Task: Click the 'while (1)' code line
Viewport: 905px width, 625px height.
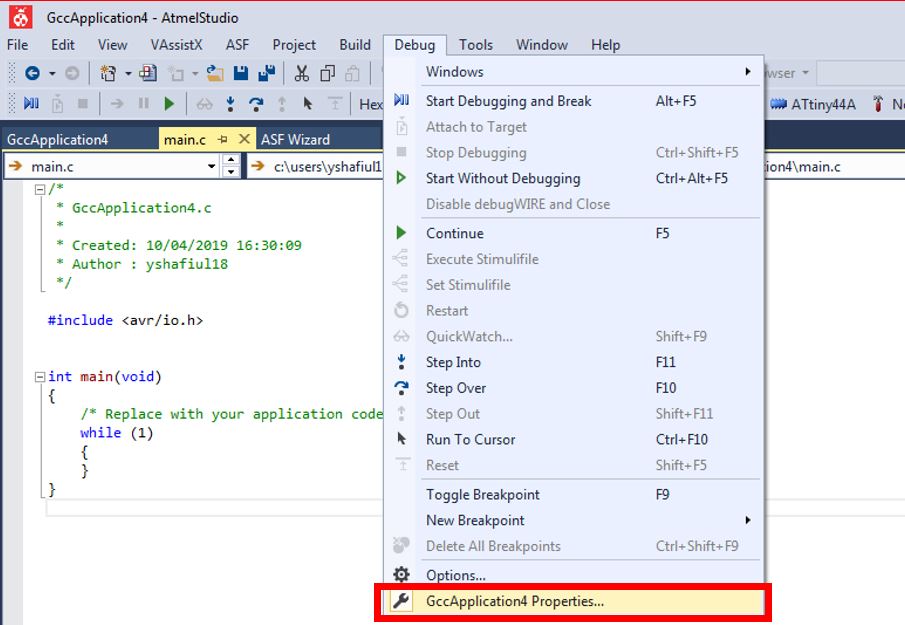Action: [117, 432]
